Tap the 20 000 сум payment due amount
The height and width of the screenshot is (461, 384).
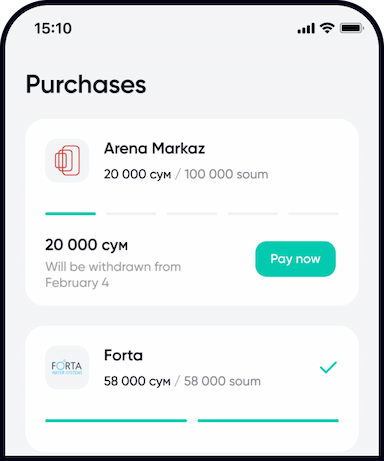(86, 245)
